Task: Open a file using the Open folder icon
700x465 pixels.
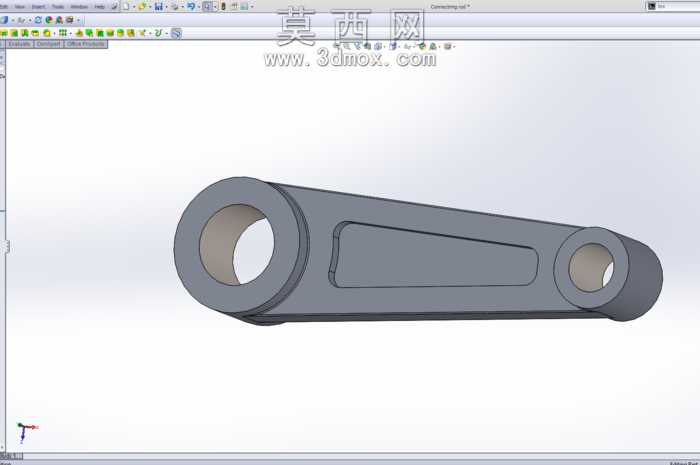Action: 142,6
